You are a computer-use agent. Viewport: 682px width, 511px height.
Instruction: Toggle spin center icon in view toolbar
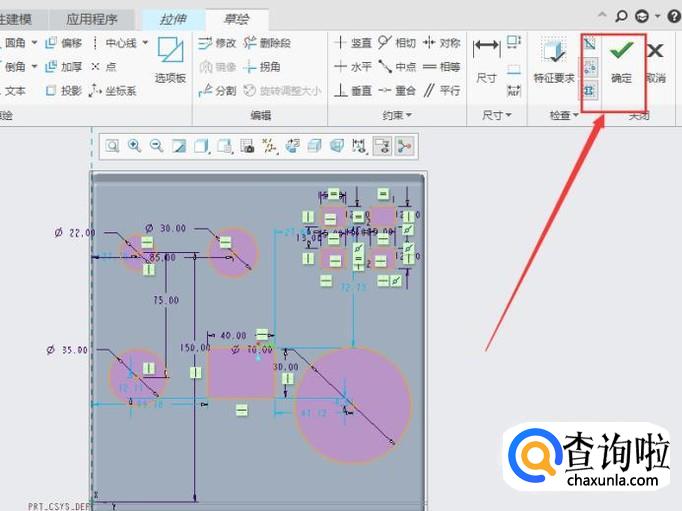405,146
